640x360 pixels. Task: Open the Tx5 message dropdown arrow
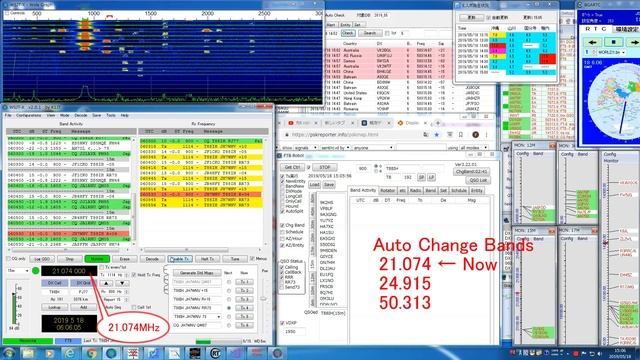(x=219, y=317)
